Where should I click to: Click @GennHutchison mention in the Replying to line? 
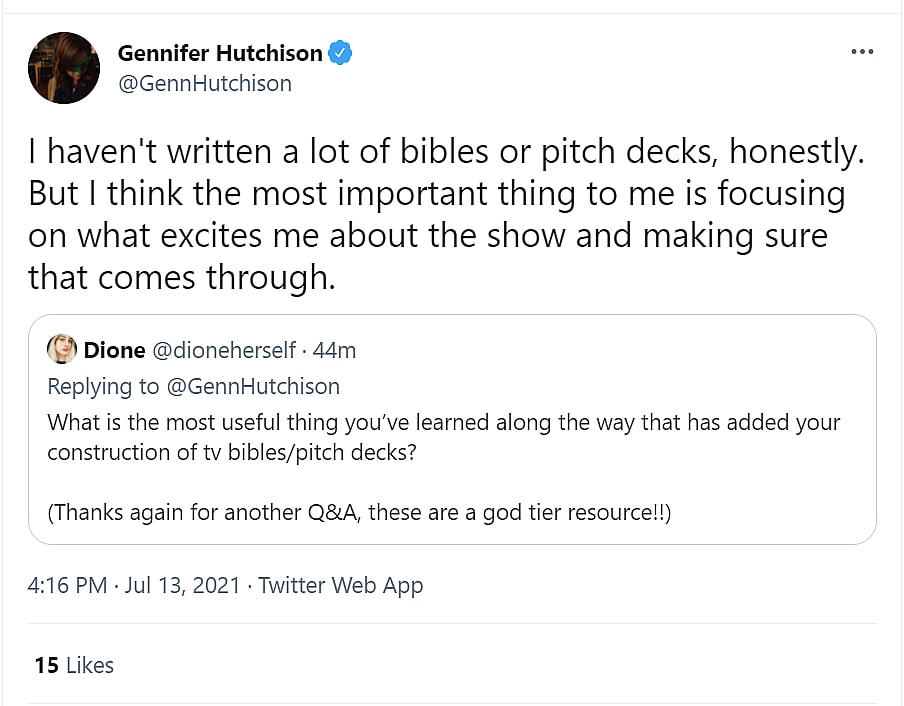pos(252,386)
